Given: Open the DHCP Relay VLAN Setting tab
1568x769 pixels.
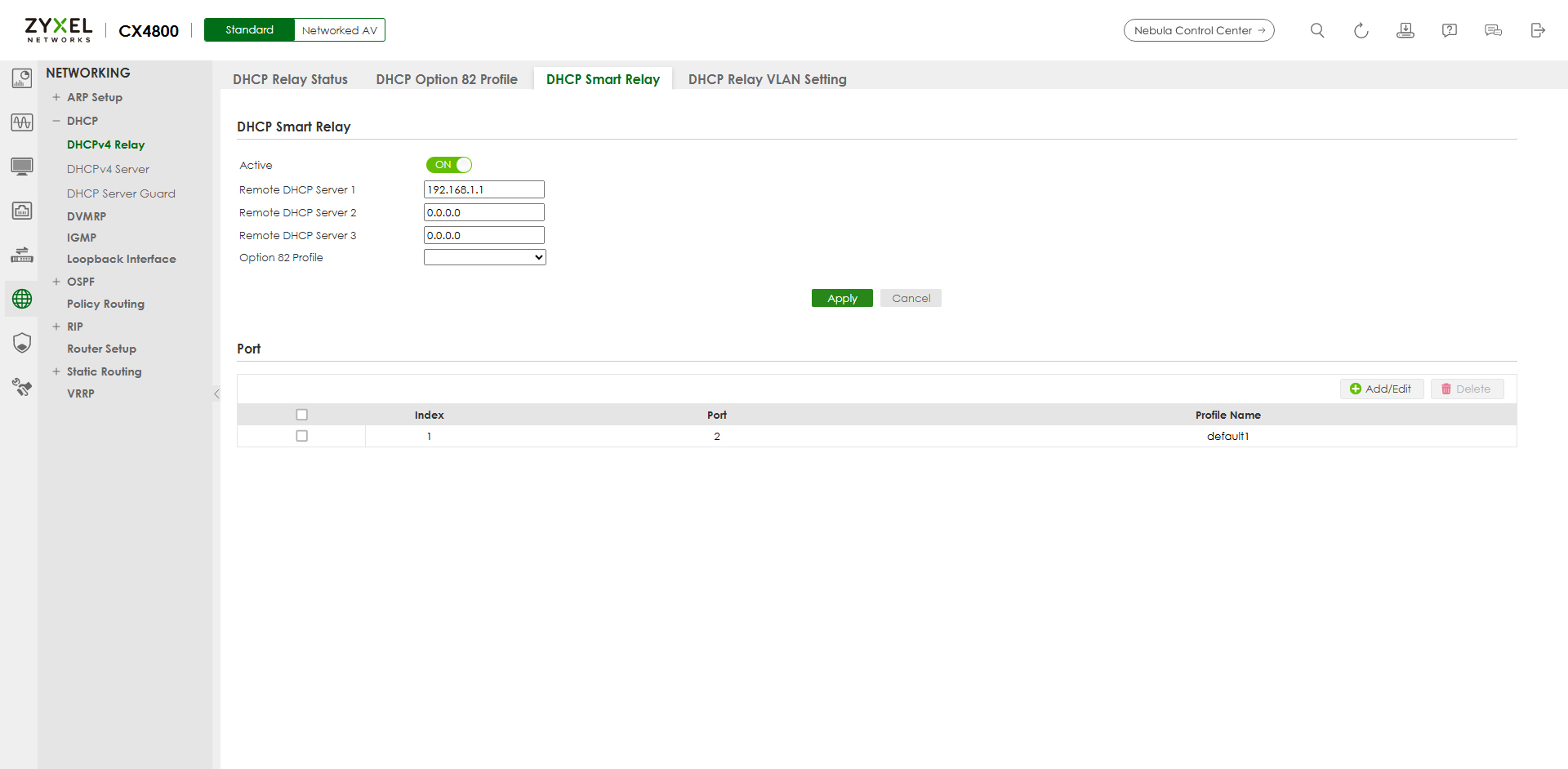Looking at the screenshot, I should [x=767, y=79].
